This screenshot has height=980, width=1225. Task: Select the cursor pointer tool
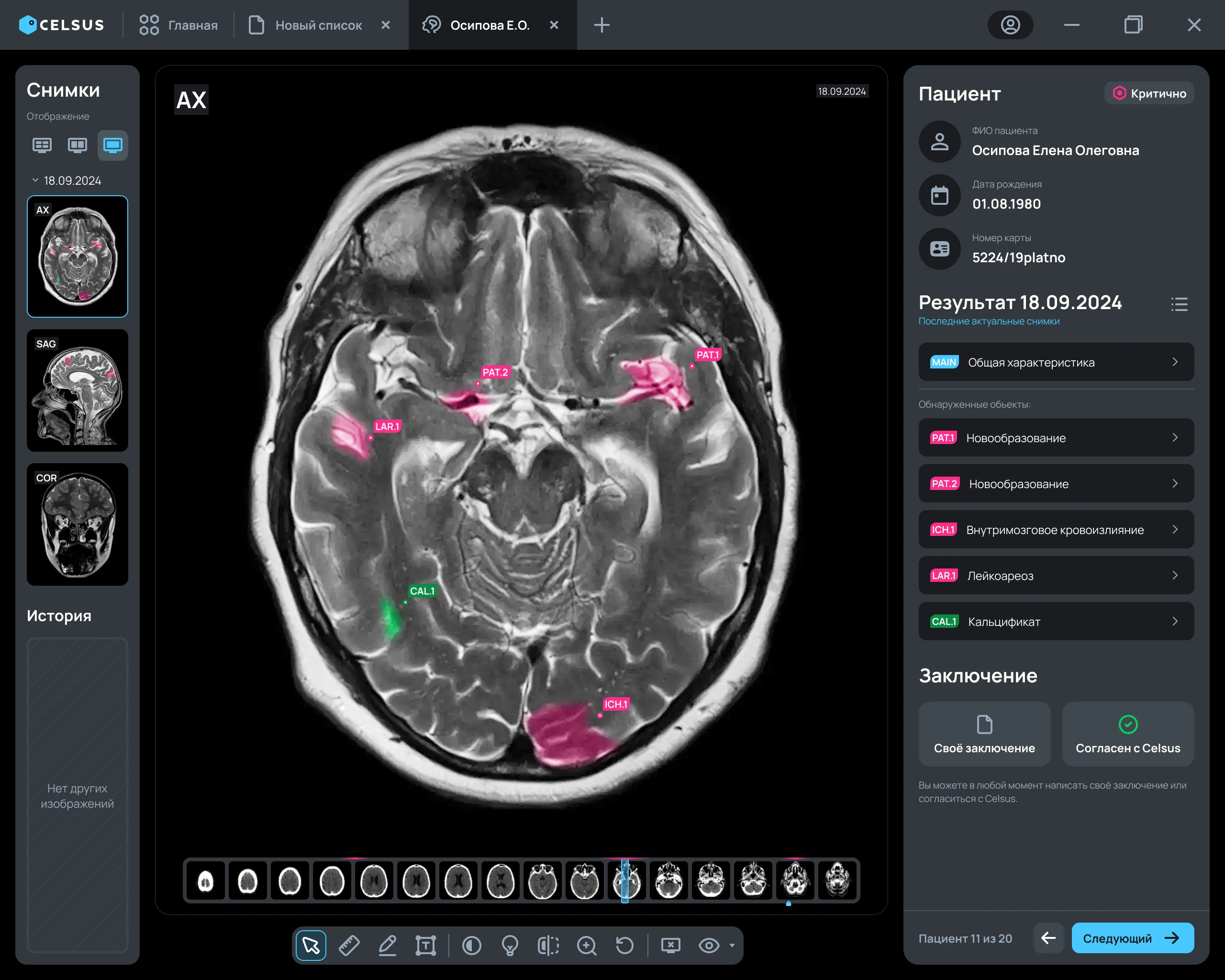pyautogui.click(x=311, y=946)
